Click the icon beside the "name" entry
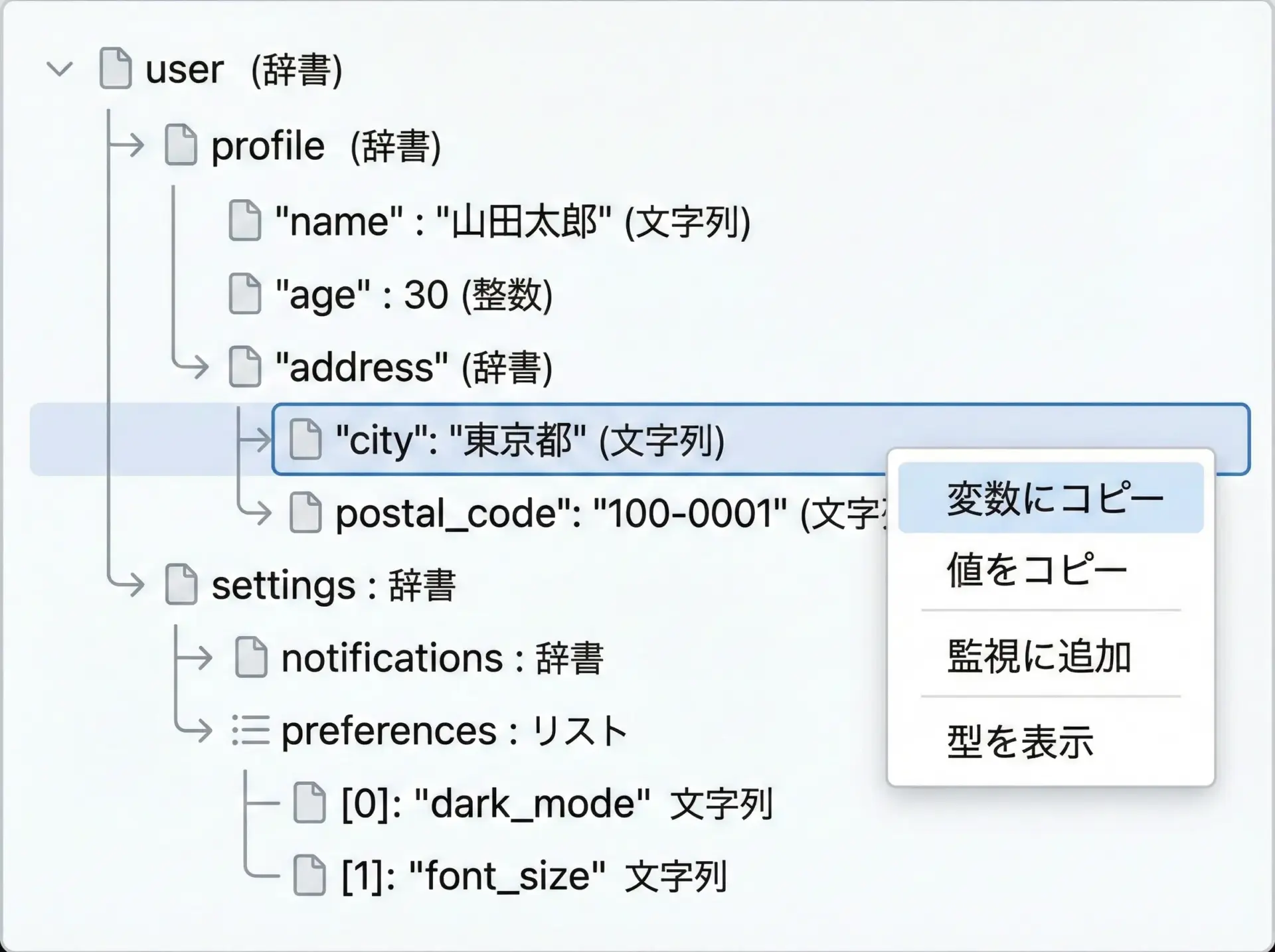 pos(244,220)
